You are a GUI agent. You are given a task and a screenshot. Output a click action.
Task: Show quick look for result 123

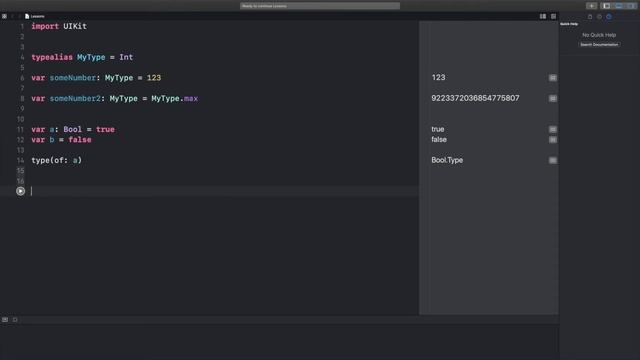pos(553,78)
